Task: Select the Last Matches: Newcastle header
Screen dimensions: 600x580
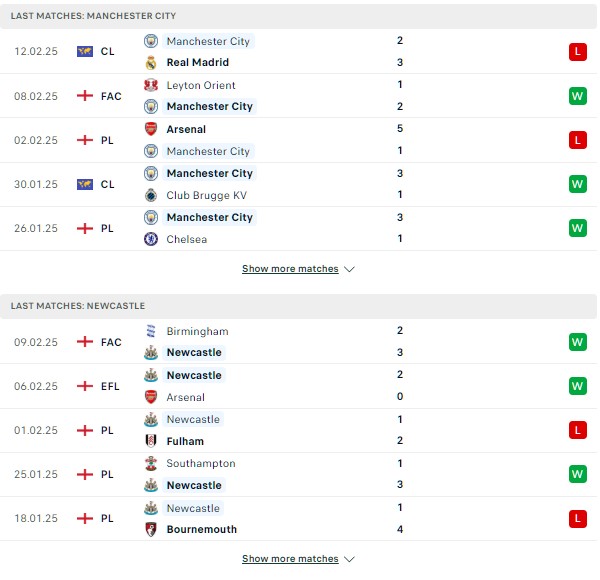Action: coord(298,306)
